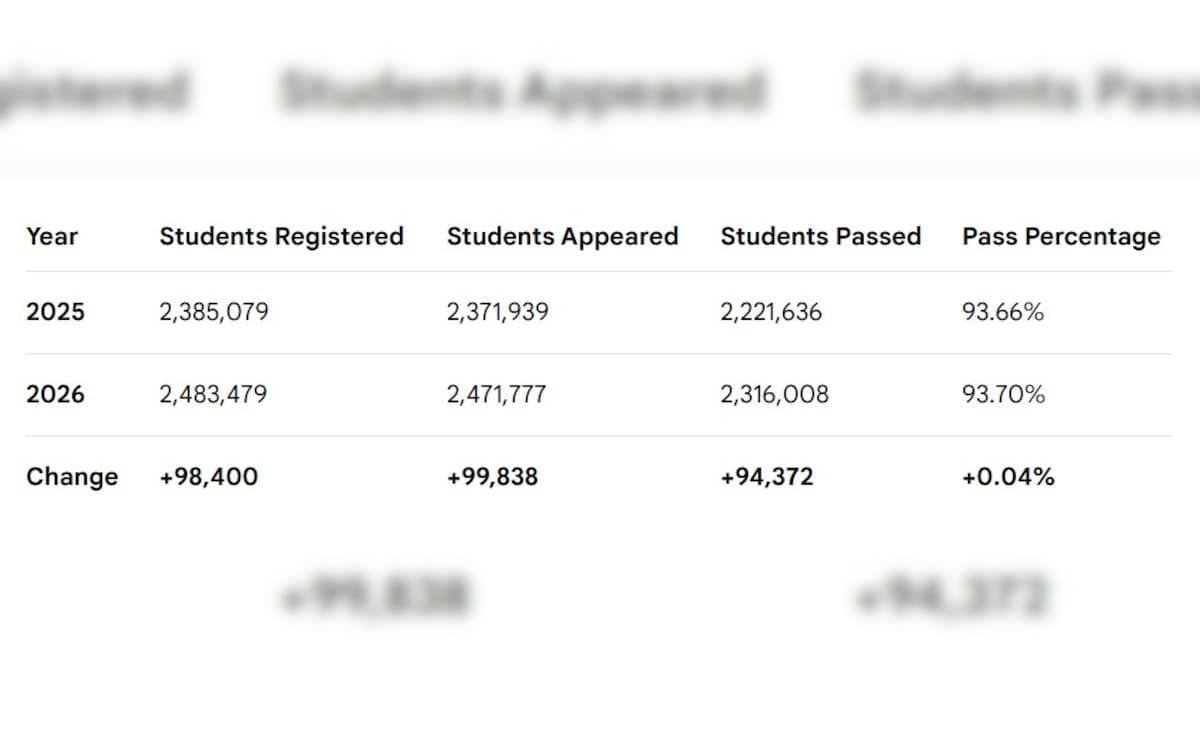The image size is (1200, 738).
Task: Select the 2,385,079 registered value
Action: (214, 312)
